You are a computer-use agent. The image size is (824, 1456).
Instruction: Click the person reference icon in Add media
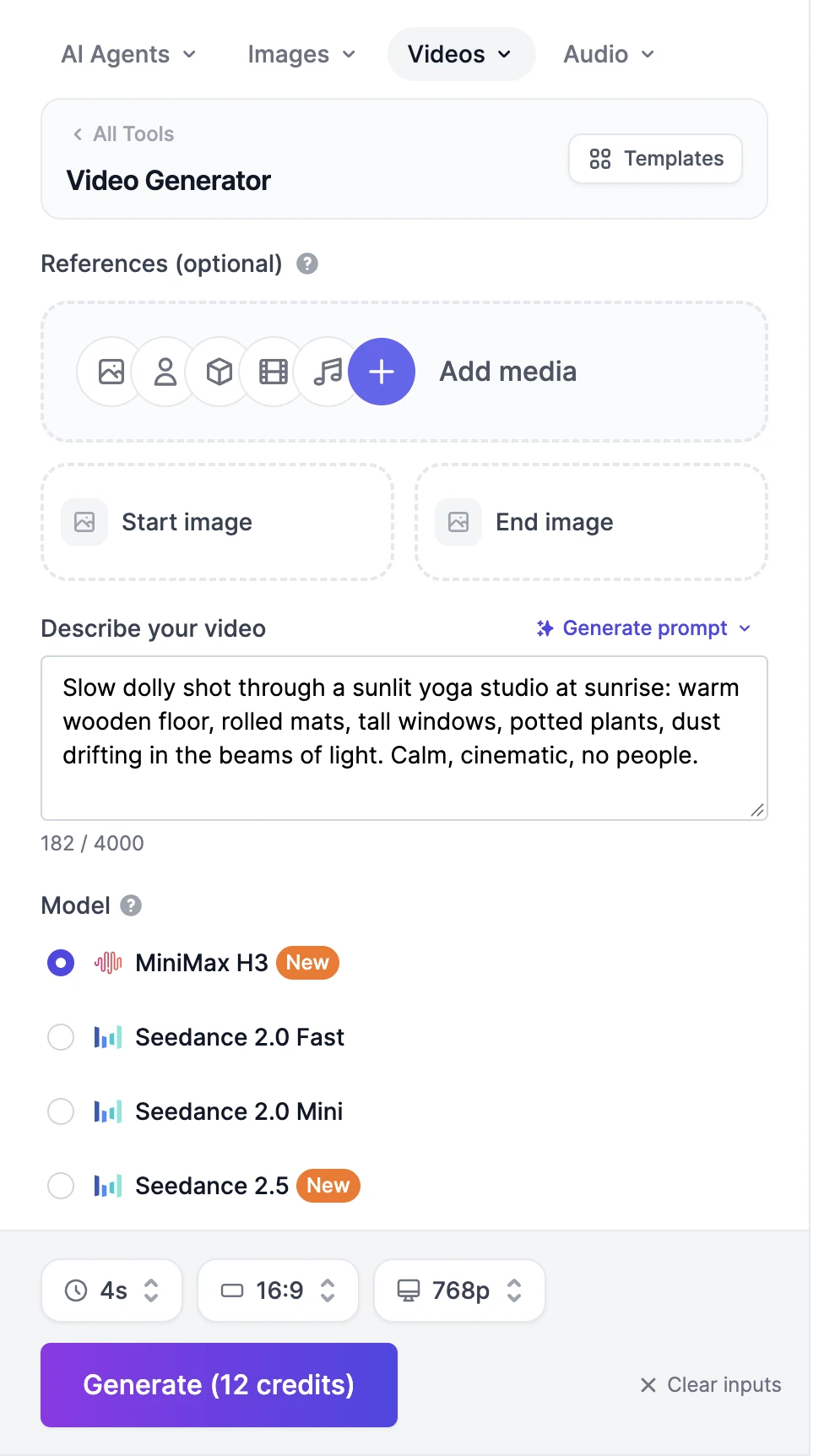pos(165,372)
